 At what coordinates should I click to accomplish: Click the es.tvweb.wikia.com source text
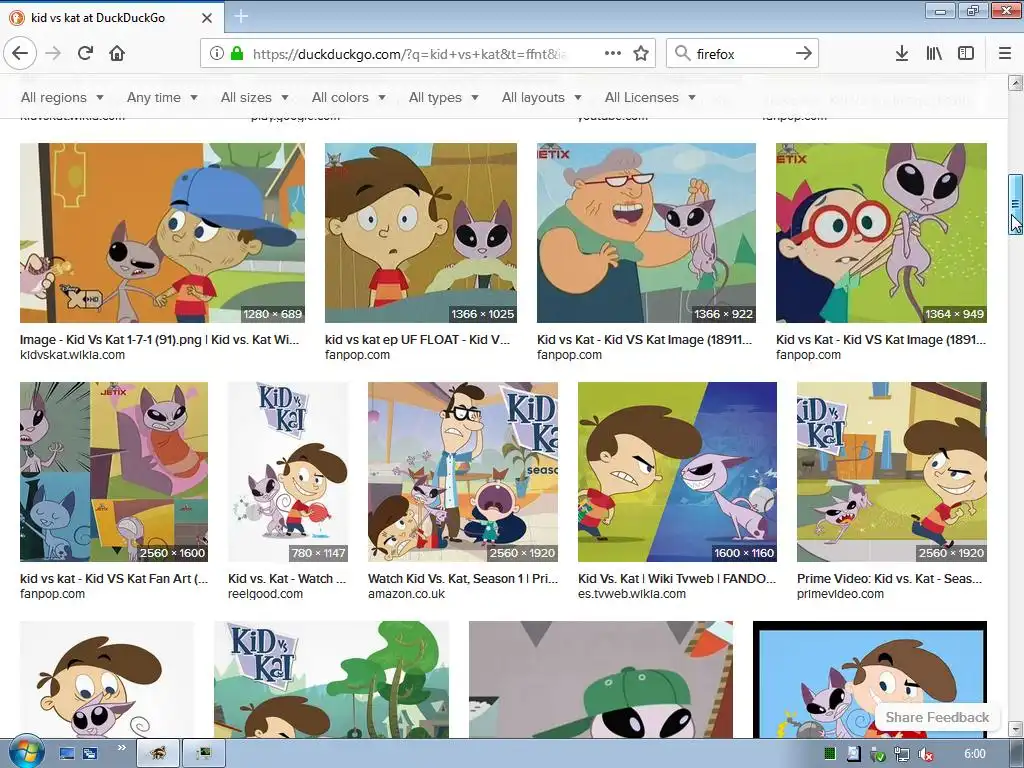tap(632, 594)
